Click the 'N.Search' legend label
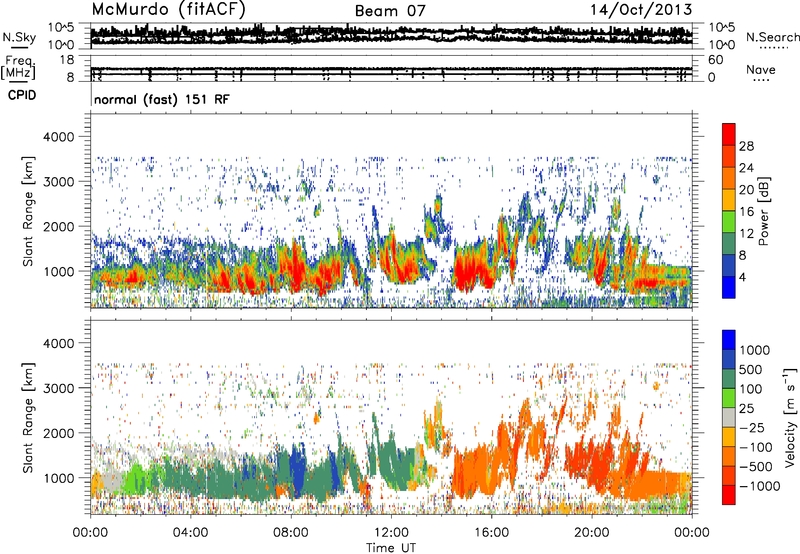The height and width of the screenshot is (554, 800). pos(772,37)
